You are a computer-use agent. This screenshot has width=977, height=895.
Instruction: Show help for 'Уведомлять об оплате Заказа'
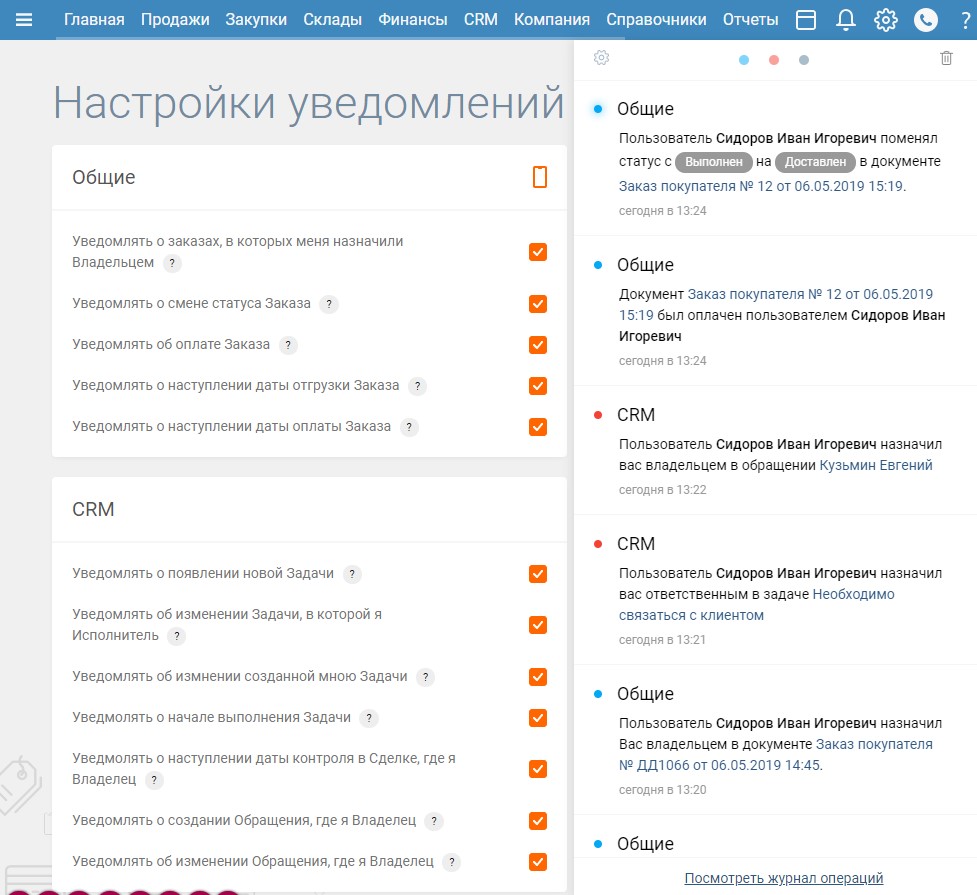click(288, 345)
